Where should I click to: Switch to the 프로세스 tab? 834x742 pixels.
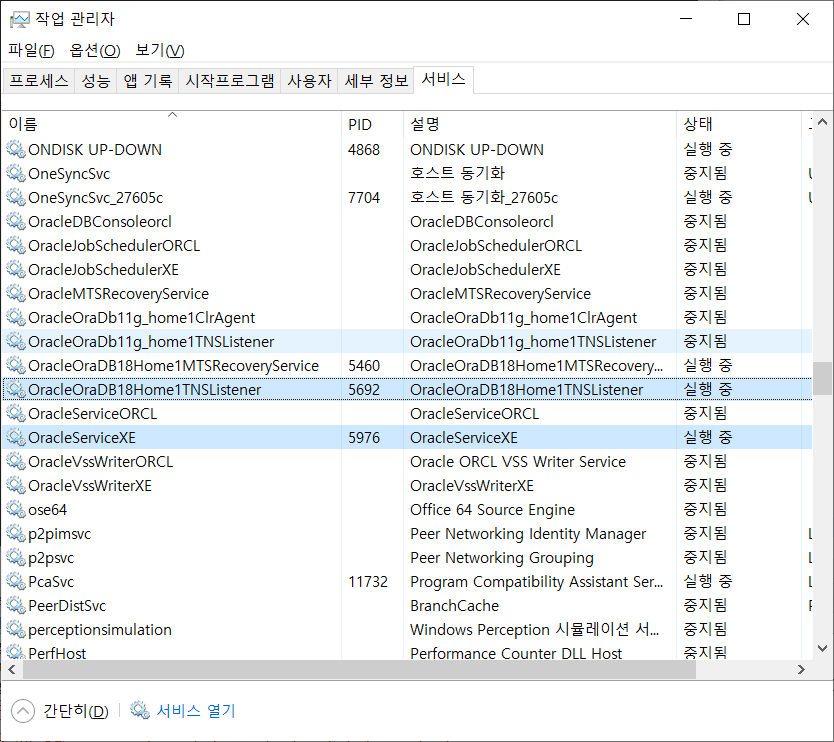39,80
